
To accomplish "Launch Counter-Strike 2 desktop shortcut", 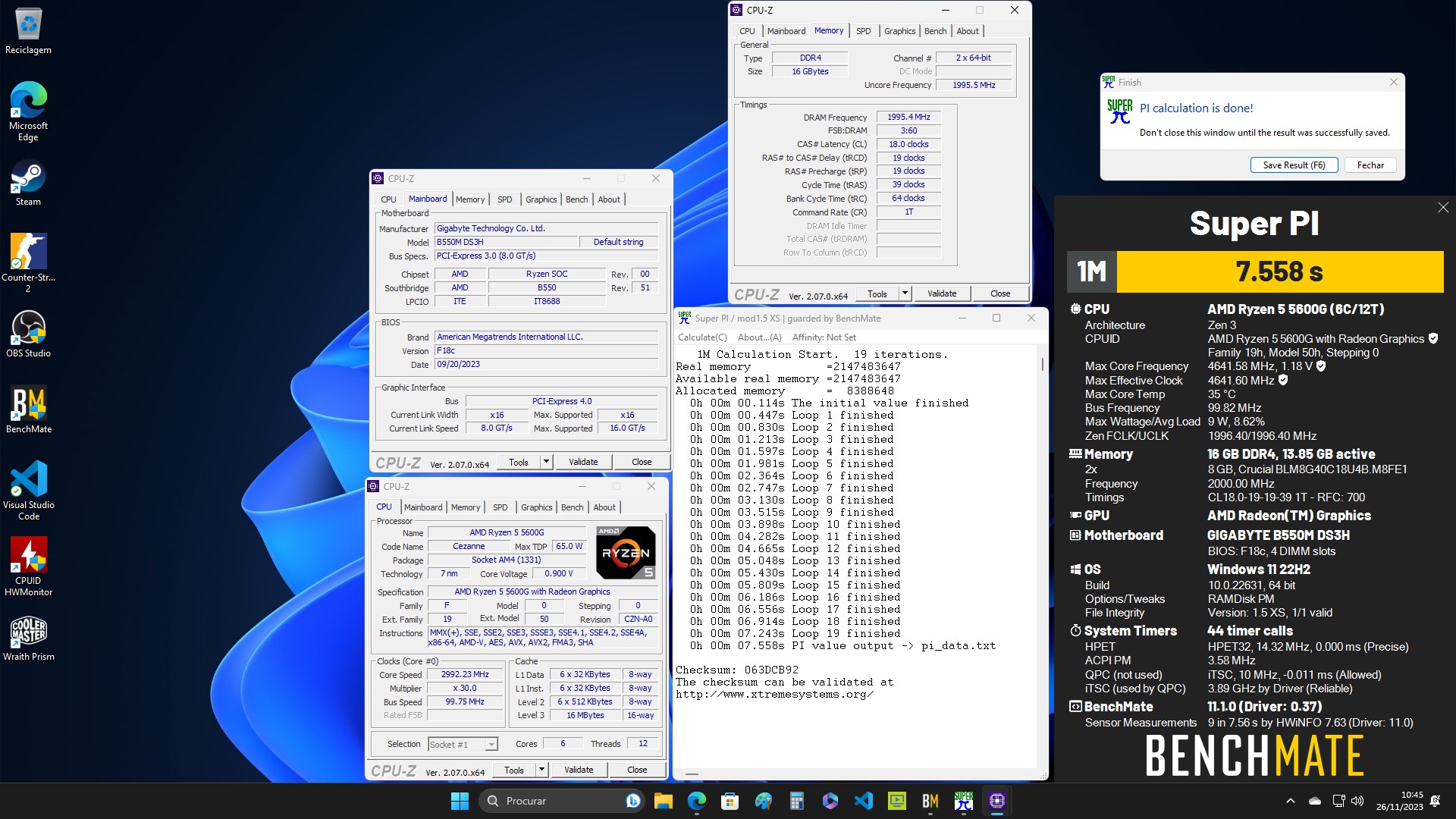I will (28, 263).
